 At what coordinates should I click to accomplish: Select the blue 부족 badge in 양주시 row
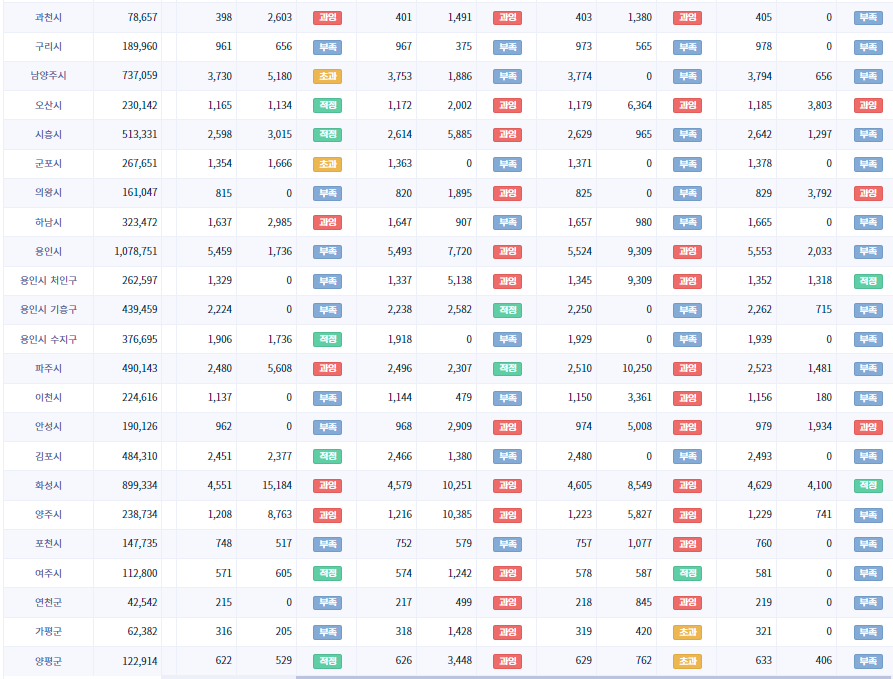869,515
